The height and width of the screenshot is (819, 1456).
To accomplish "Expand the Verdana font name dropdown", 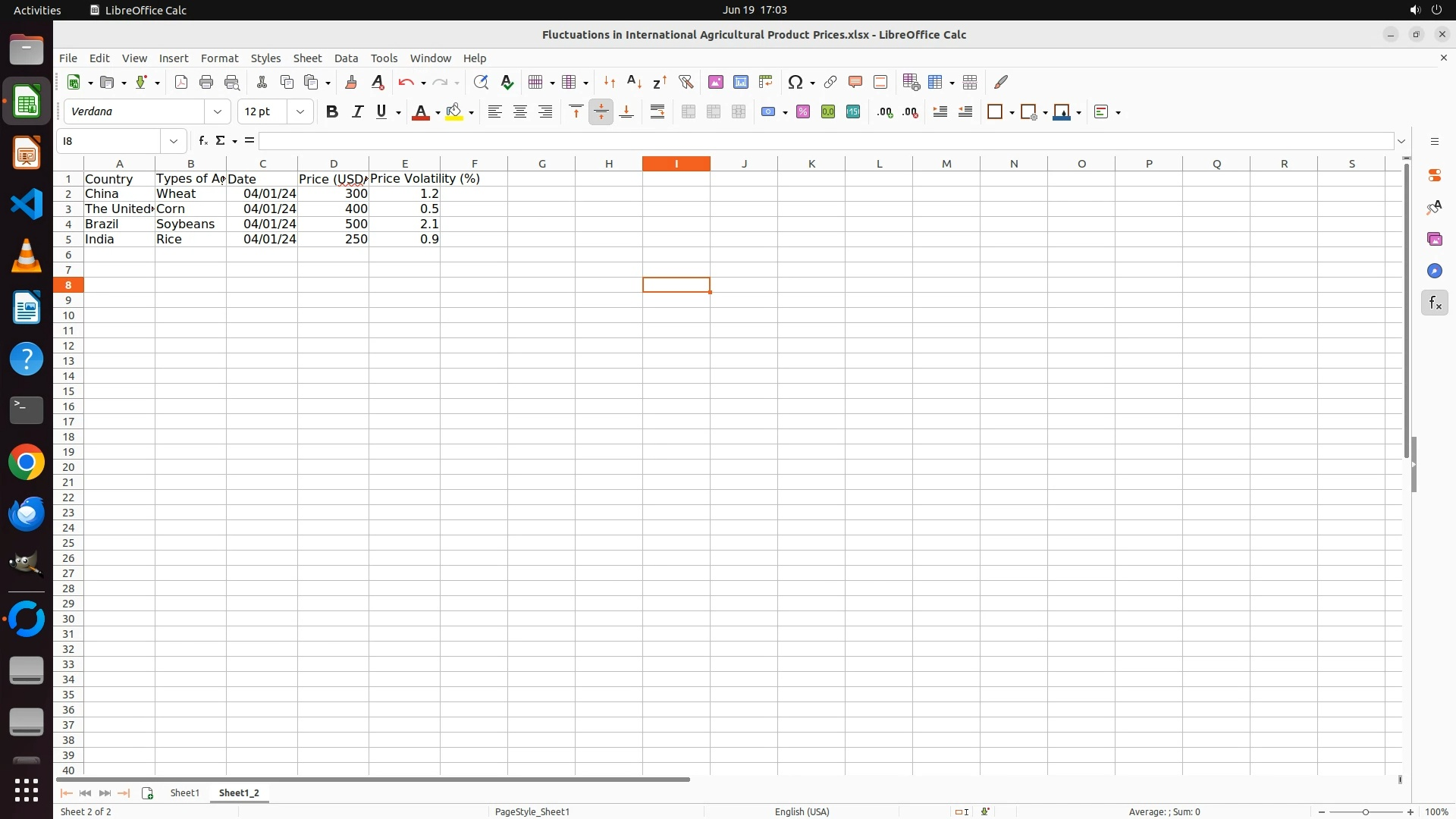I will 218,112.
